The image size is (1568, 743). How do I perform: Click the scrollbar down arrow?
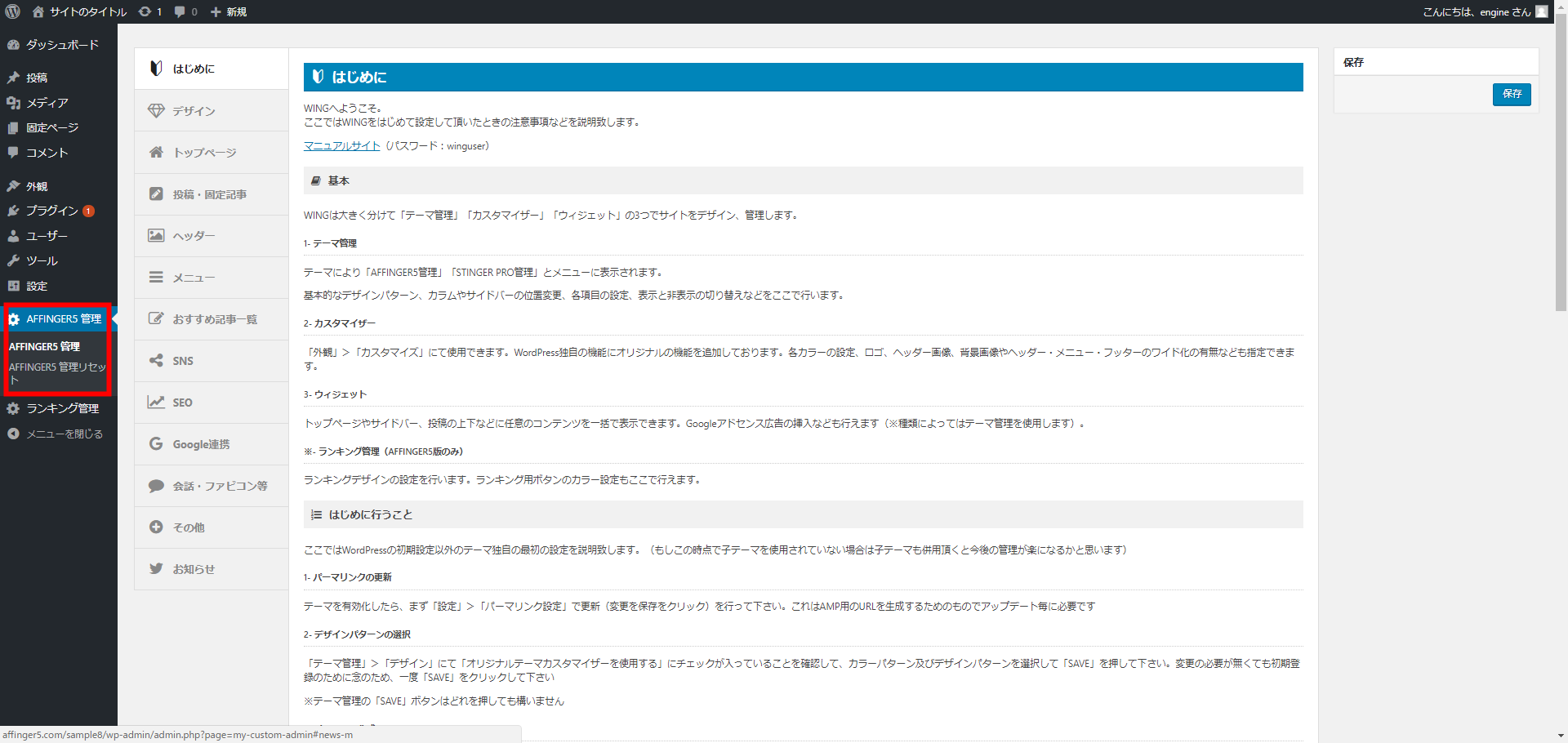1561,736
